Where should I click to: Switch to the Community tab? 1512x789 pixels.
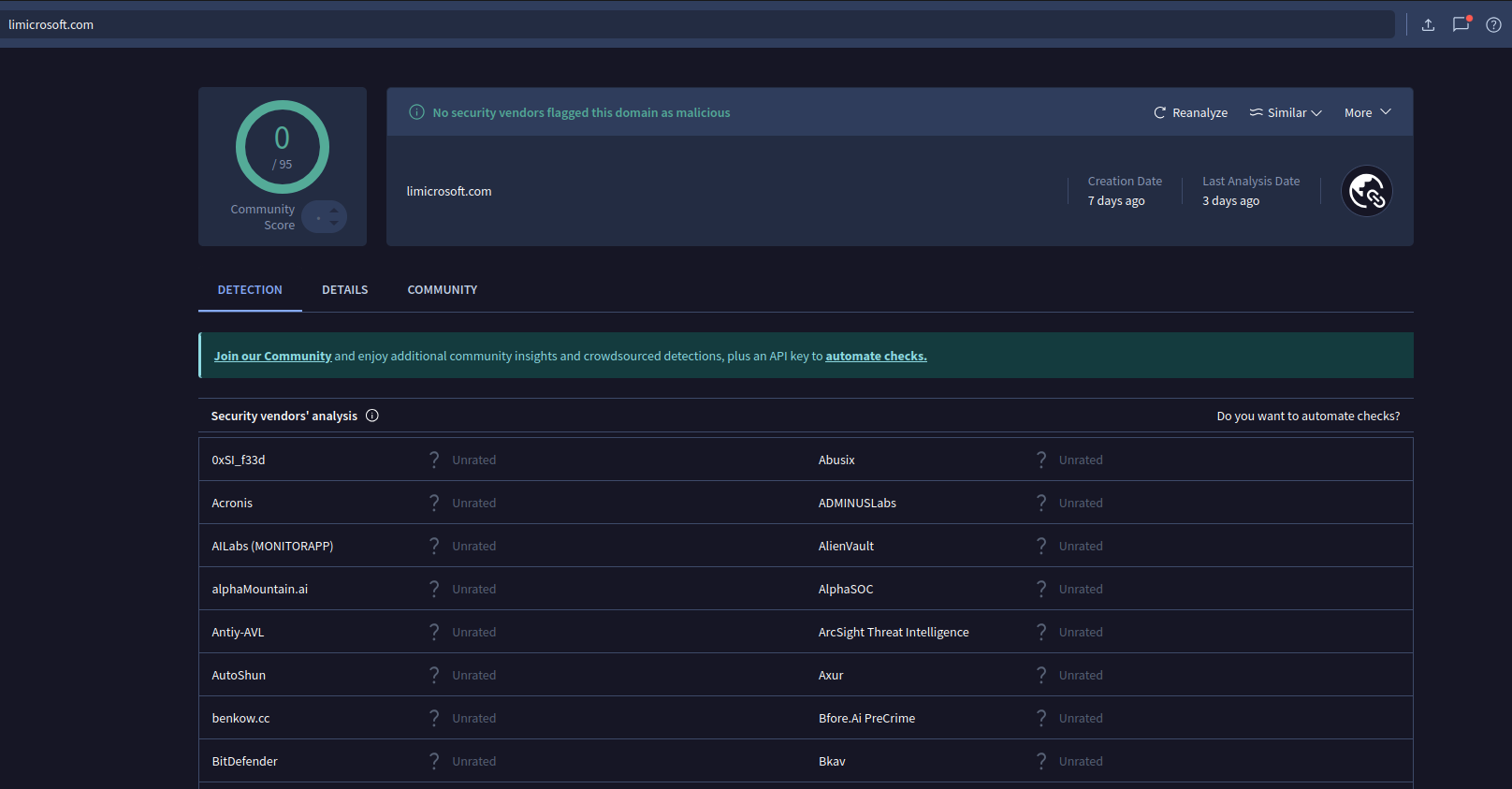(x=442, y=290)
